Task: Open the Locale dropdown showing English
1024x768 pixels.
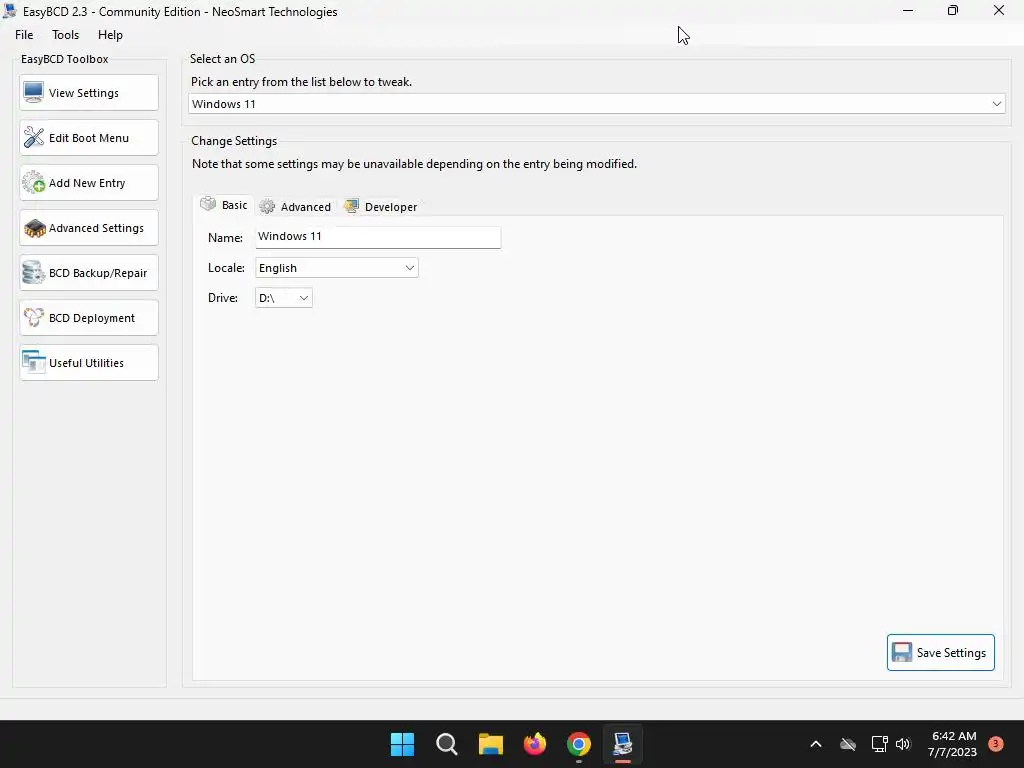Action: (336, 268)
